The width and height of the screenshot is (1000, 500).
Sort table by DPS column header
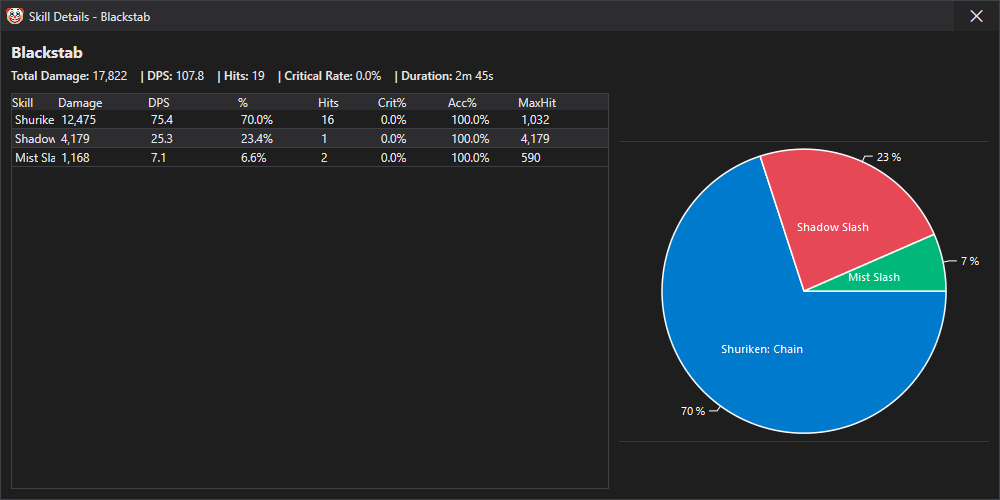tap(159, 103)
